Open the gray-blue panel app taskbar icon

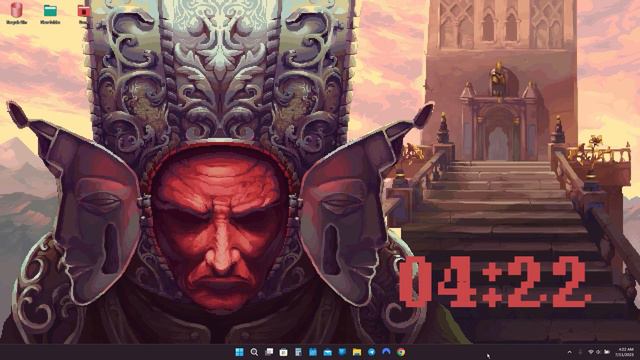[298, 352]
